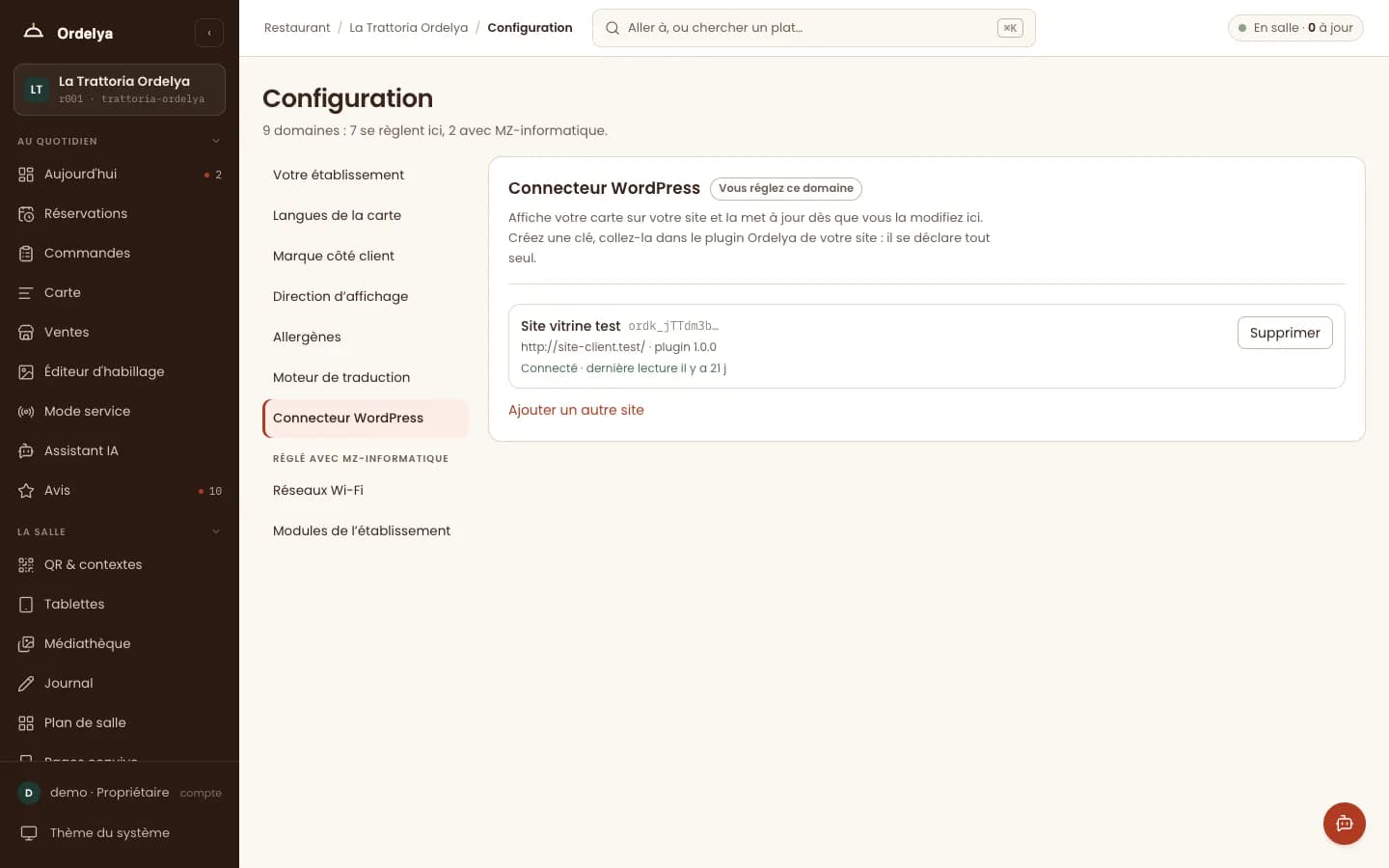Open the Commandes clipboard icon
Screen dimensions: 1389x868
pyautogui.click(x=26, y=254)
